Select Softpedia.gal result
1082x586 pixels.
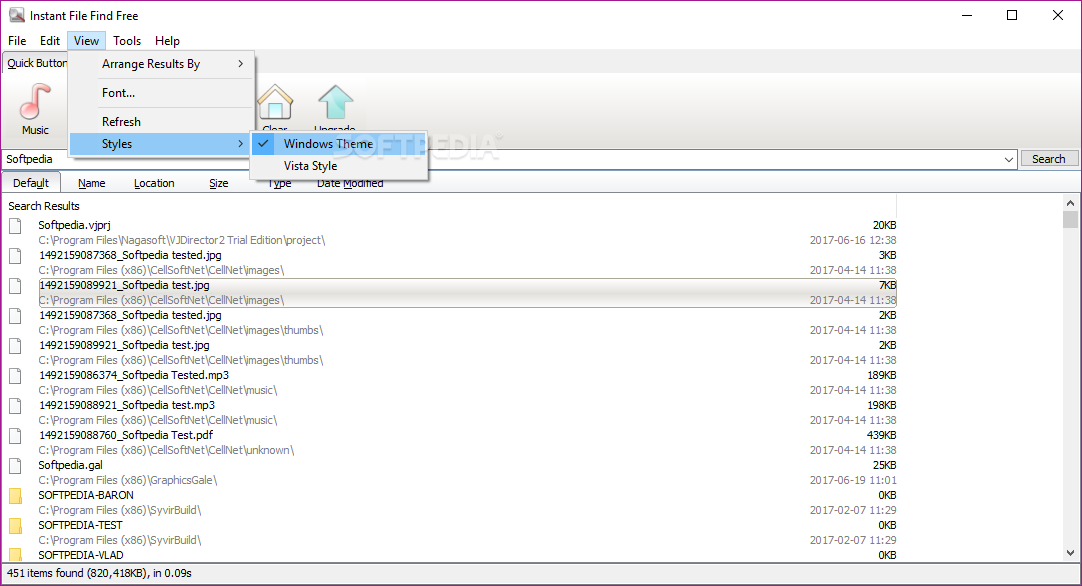click(x=467, y=473)
